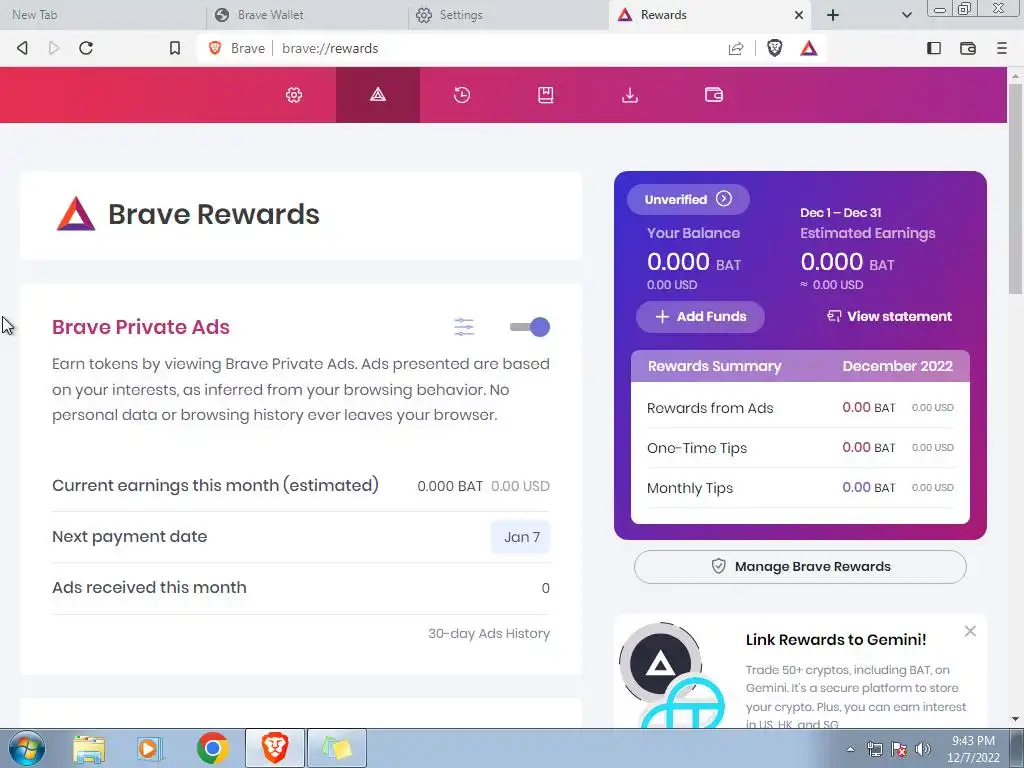Click the forward navigation arrow
This screenshot has width=1024, height=768.
click(x=54, y=48)
